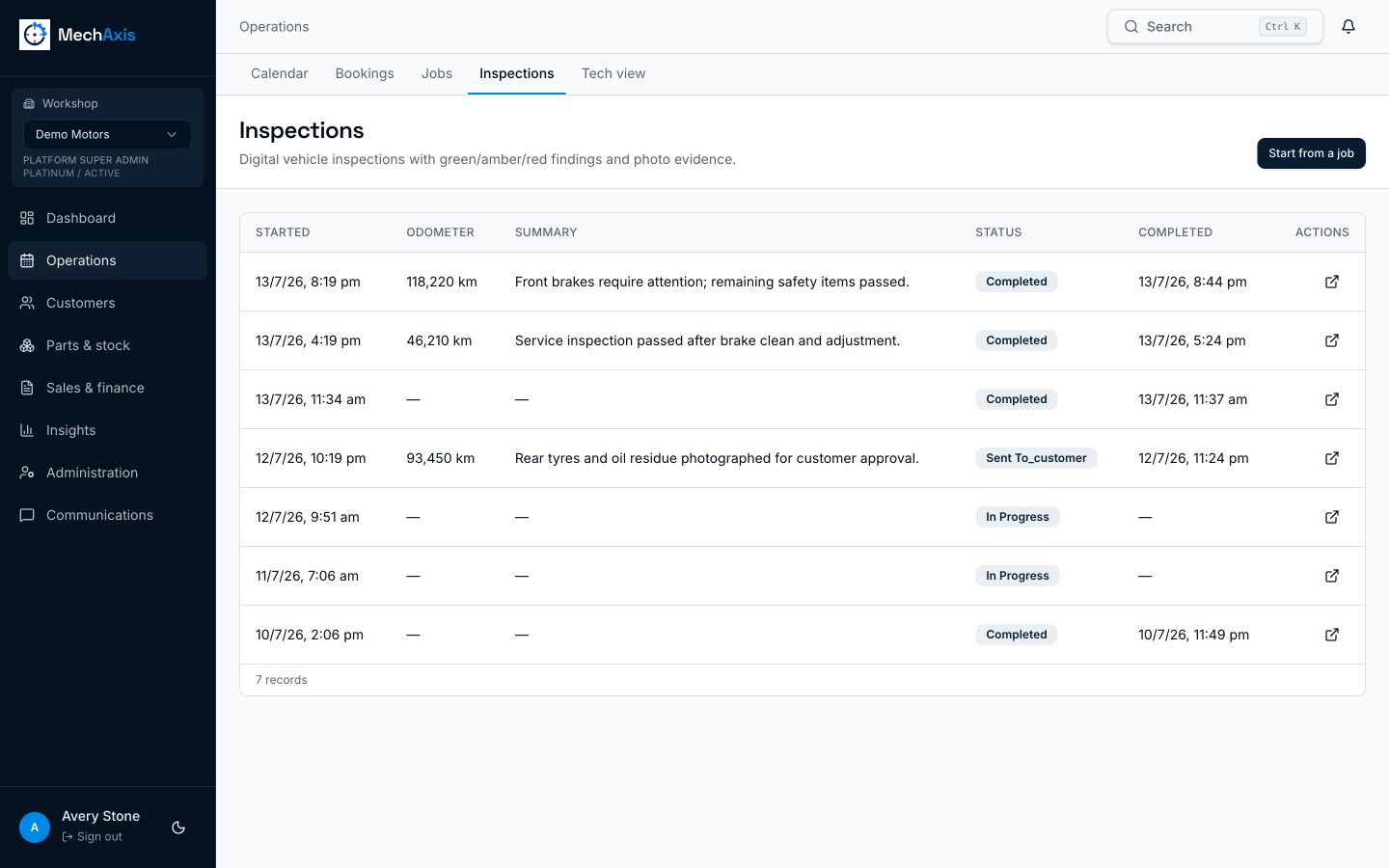
Task: Click In Progress badge for 12/7/26, 9:51 am
Action: click(1018, 517)
